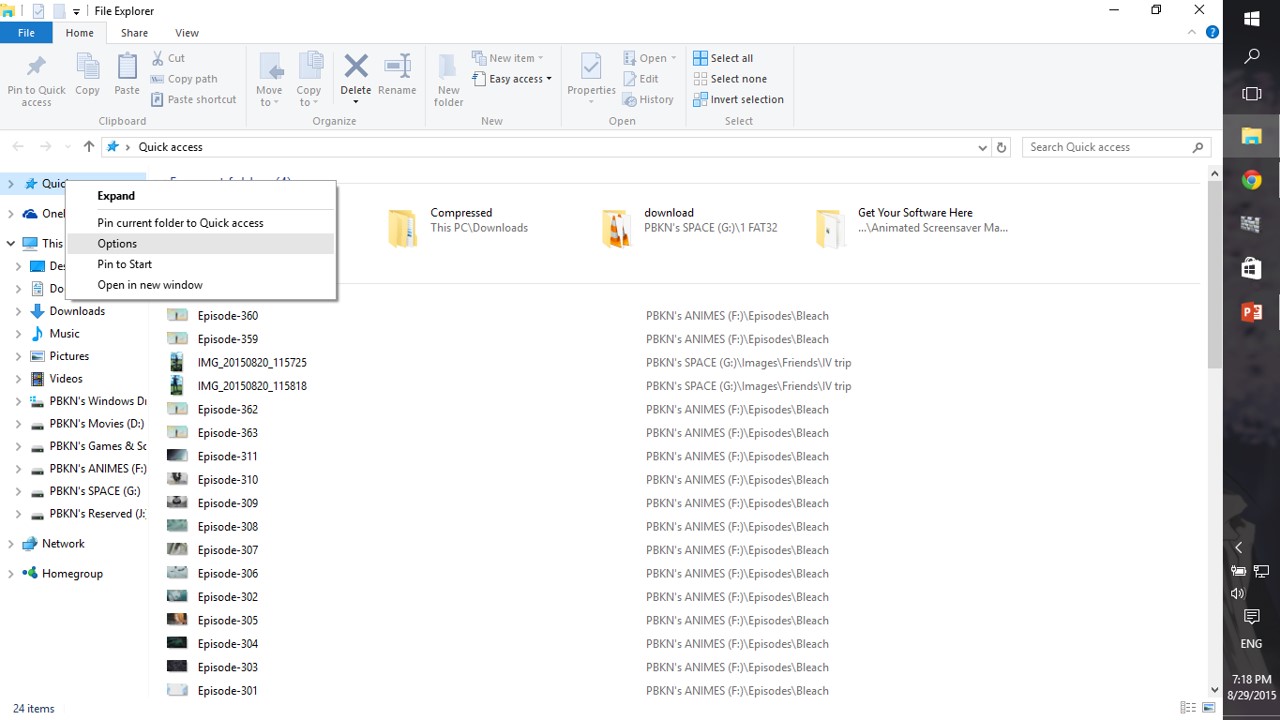The image size is (1280, 720).
Task: Click the Delete icon in the ribbon
Action: point(355,68)
